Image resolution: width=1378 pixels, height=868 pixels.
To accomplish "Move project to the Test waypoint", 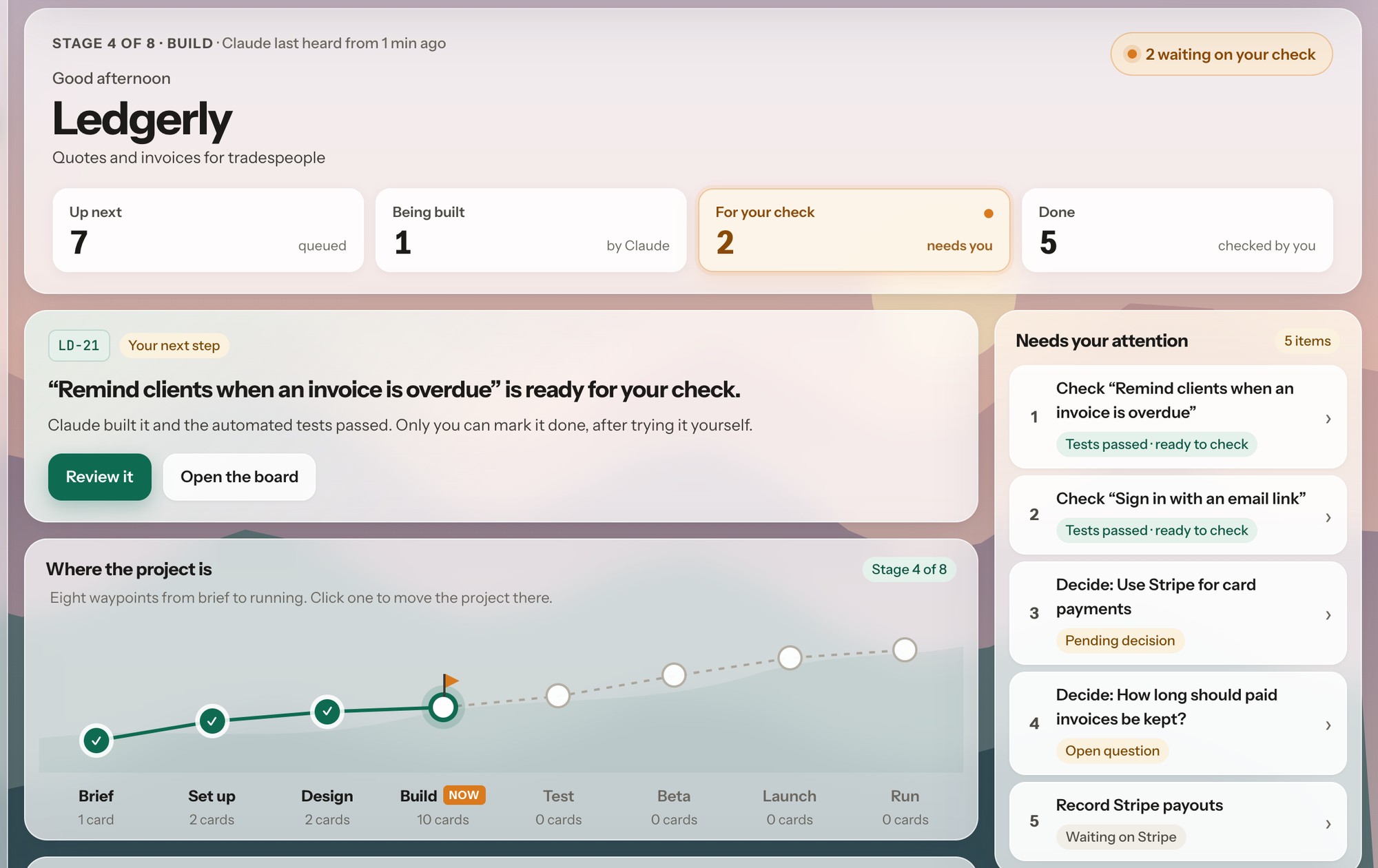I will (558, 696).
